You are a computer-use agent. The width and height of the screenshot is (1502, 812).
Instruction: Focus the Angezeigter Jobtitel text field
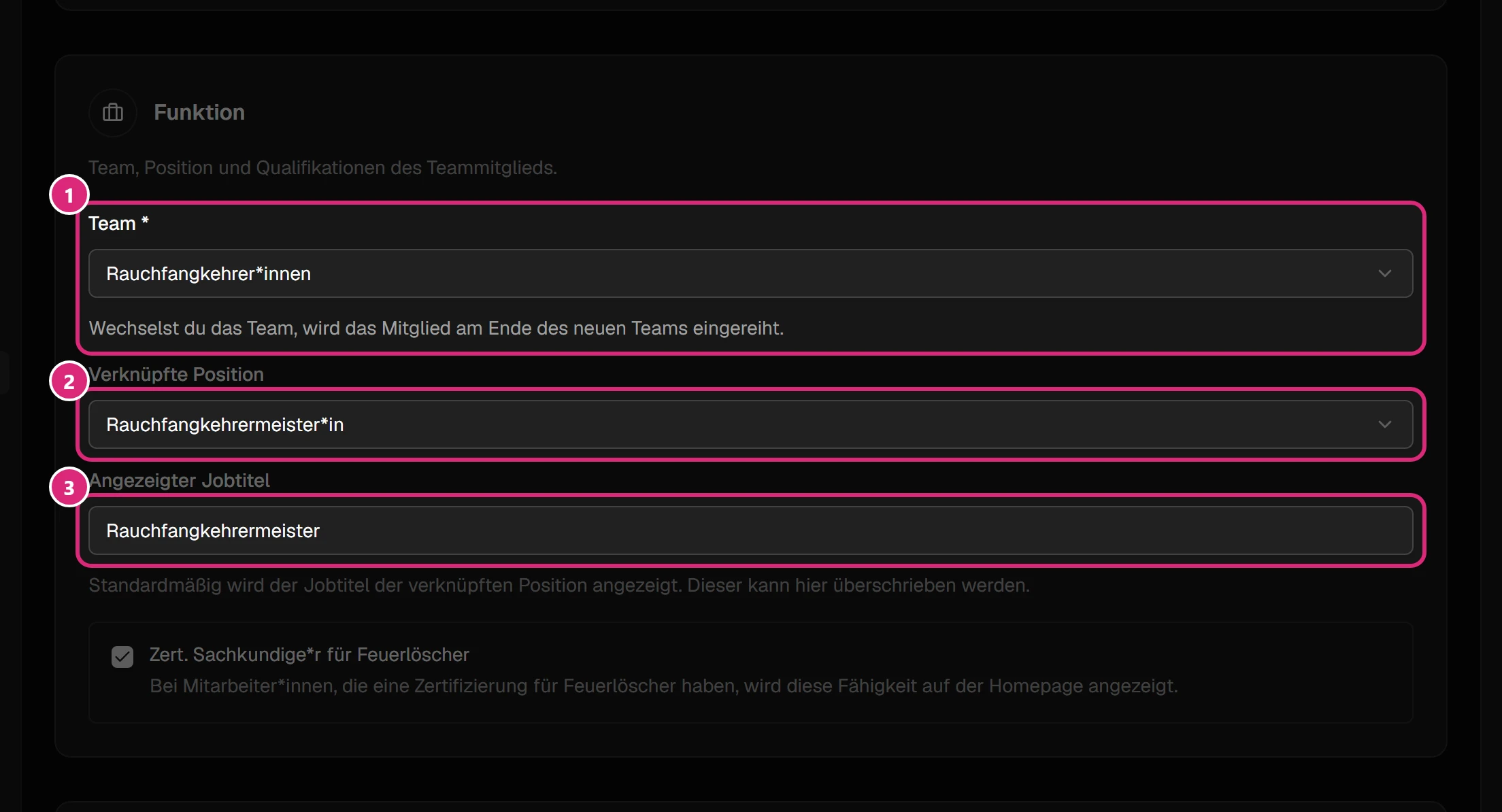click(x=750, y=530)
